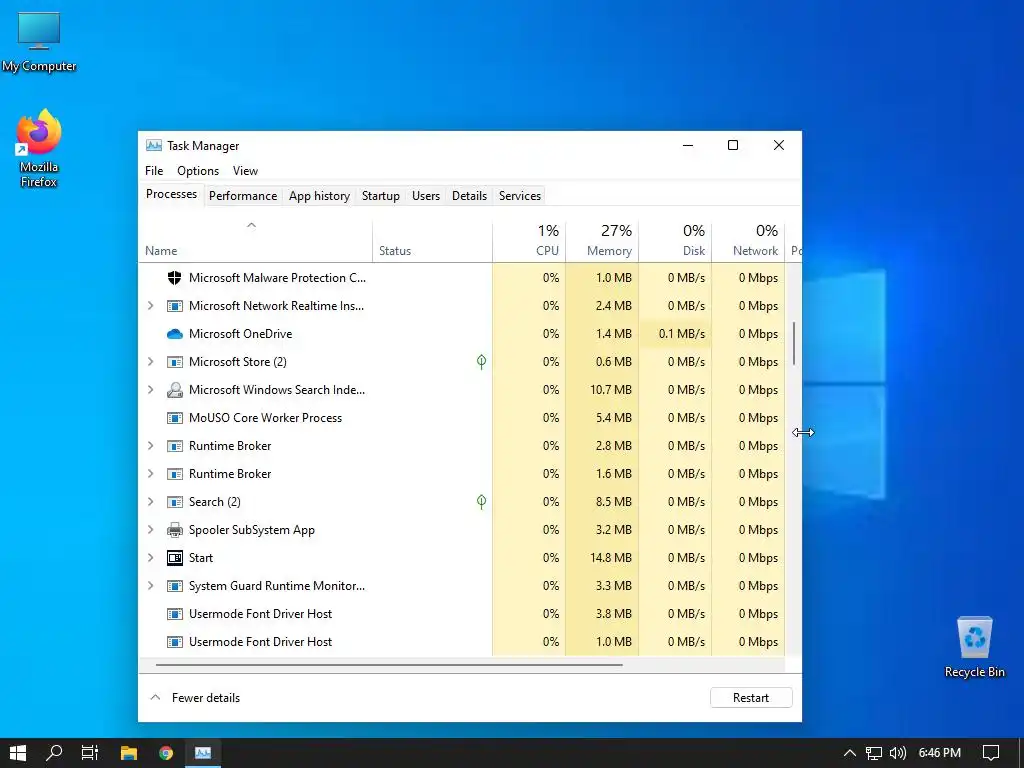The image size is (1024, 768).
Task: Sort by the Status column header
Action: (x=432, y=242)
